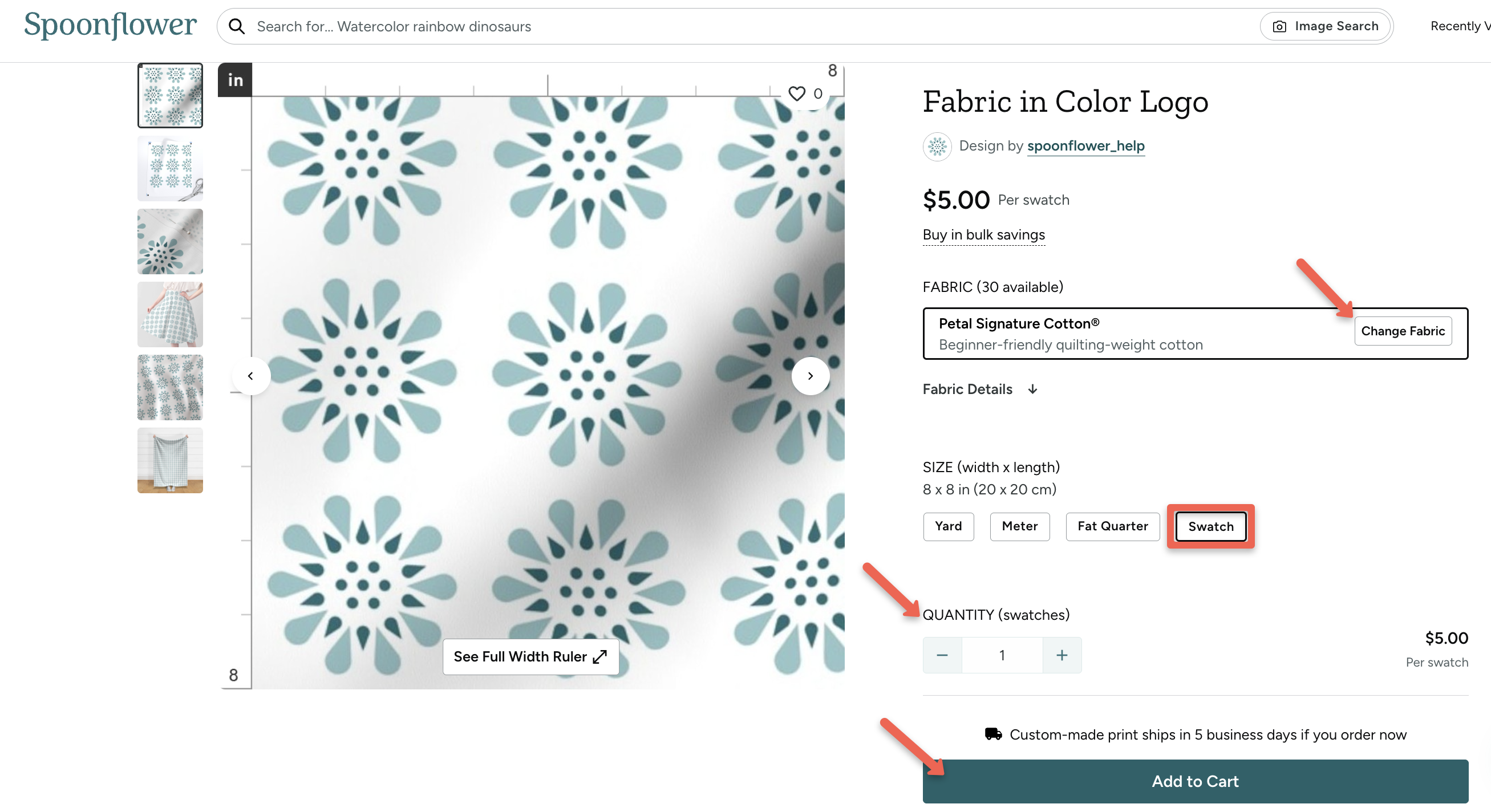Image resolution: width=1491 pixels, height=812 pixels.
Task: Open the Recently Viewed menu
Action: coord(1458,26)
